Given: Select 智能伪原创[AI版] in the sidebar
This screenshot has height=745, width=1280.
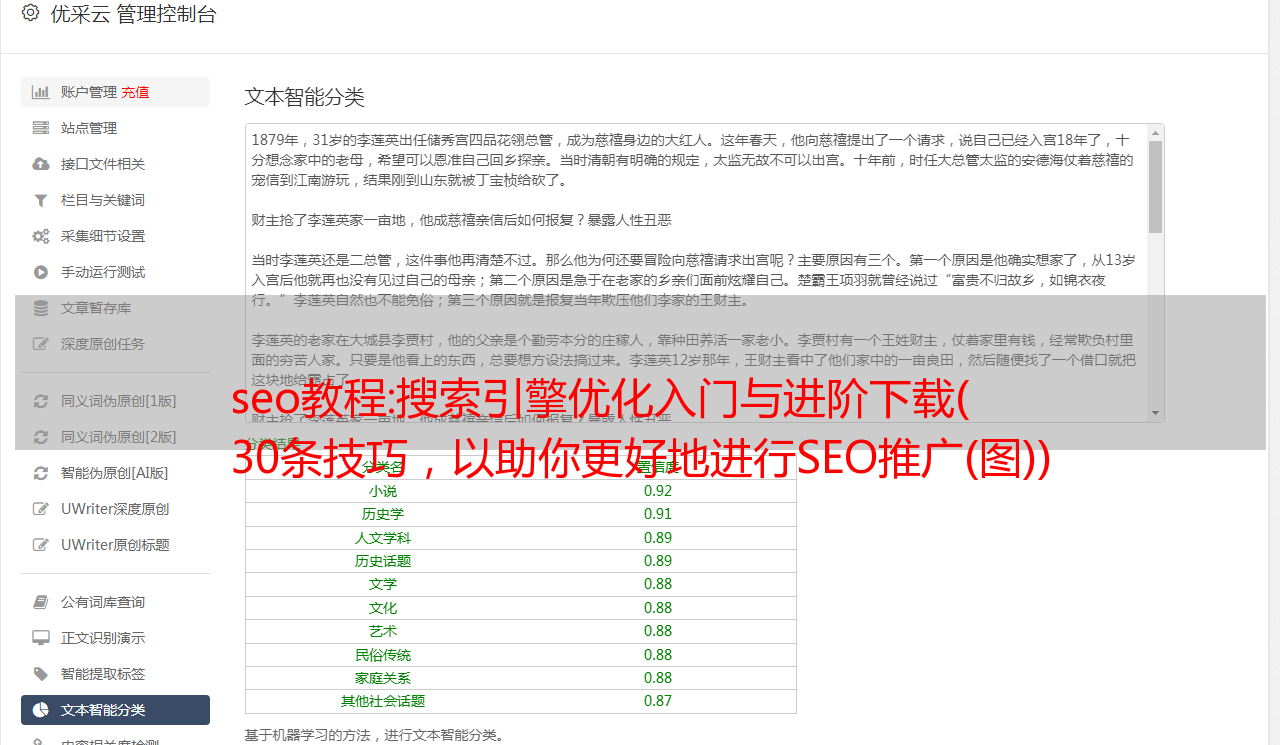Looking at the screenshot, I should click(x=115, y=473).
